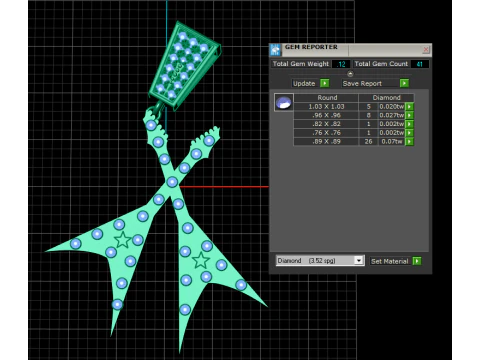The height and width of the screenshot is (360, 480).
Task: Collapse panel using small round arrow button
Action: coord(350,74)
